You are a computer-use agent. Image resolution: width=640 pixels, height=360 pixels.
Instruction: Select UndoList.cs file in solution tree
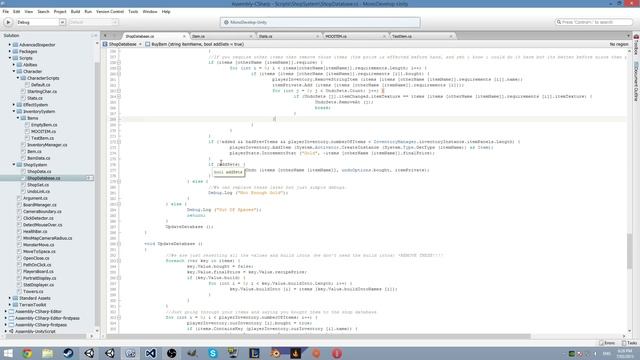[x=38, y=191]
